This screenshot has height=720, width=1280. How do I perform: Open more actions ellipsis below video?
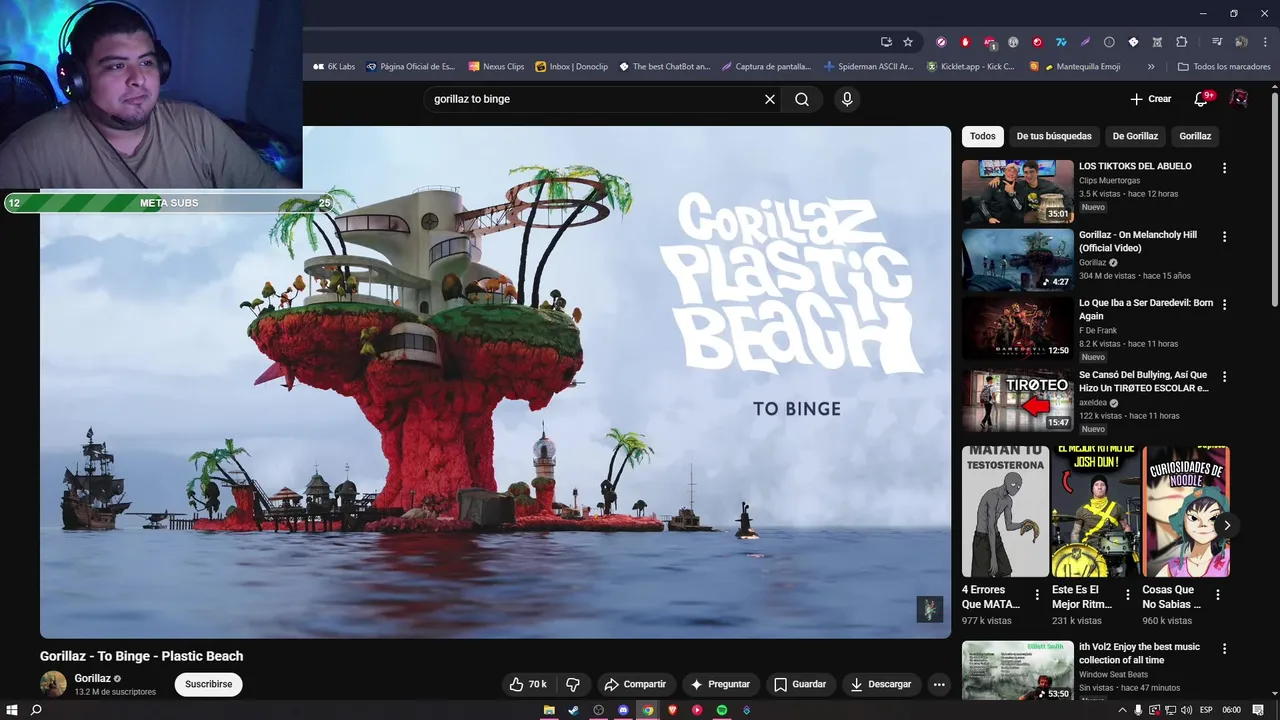click(938, 684)
